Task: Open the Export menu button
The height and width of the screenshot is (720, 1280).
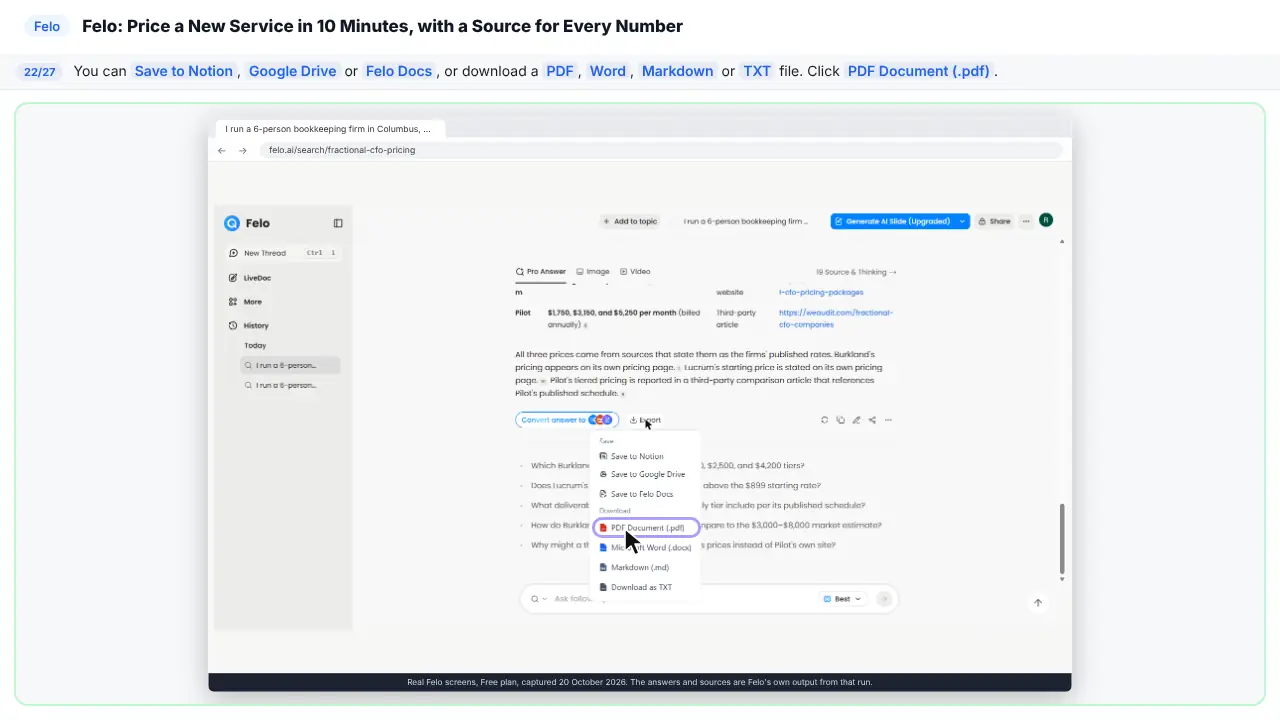Action: click(646, 420)
